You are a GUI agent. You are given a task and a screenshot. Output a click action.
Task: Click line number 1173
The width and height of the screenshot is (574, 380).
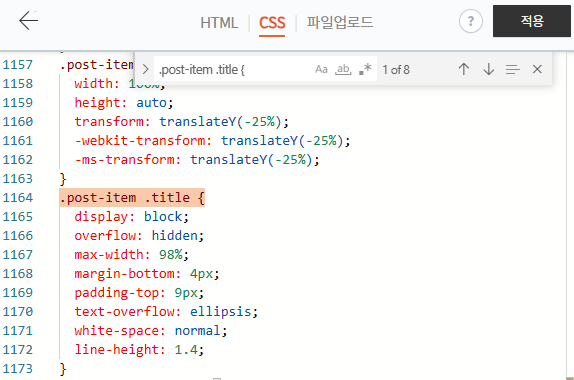(18, 369)
